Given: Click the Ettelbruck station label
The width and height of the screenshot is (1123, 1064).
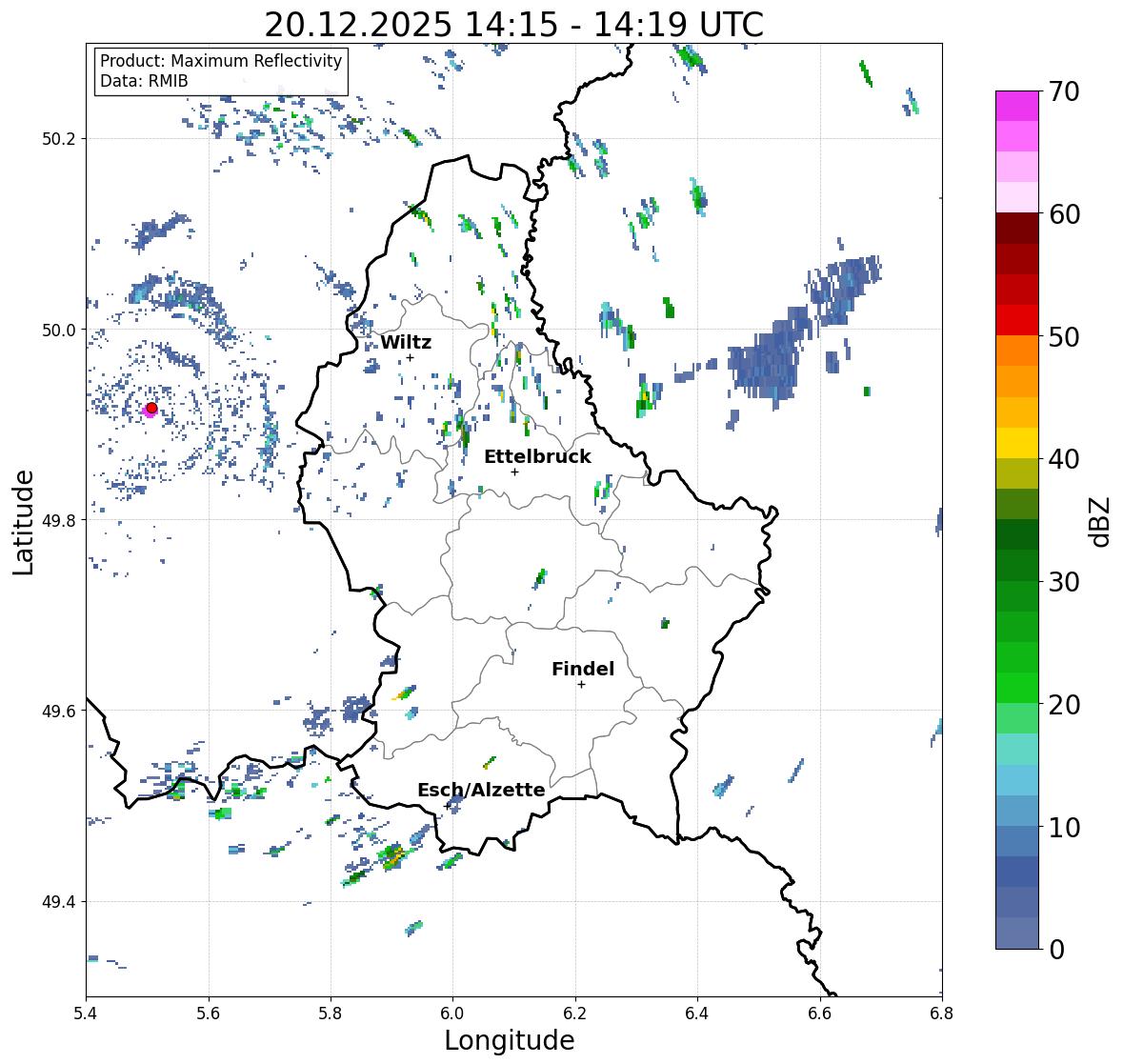Looking at the screenshot, I should point(537,456).
